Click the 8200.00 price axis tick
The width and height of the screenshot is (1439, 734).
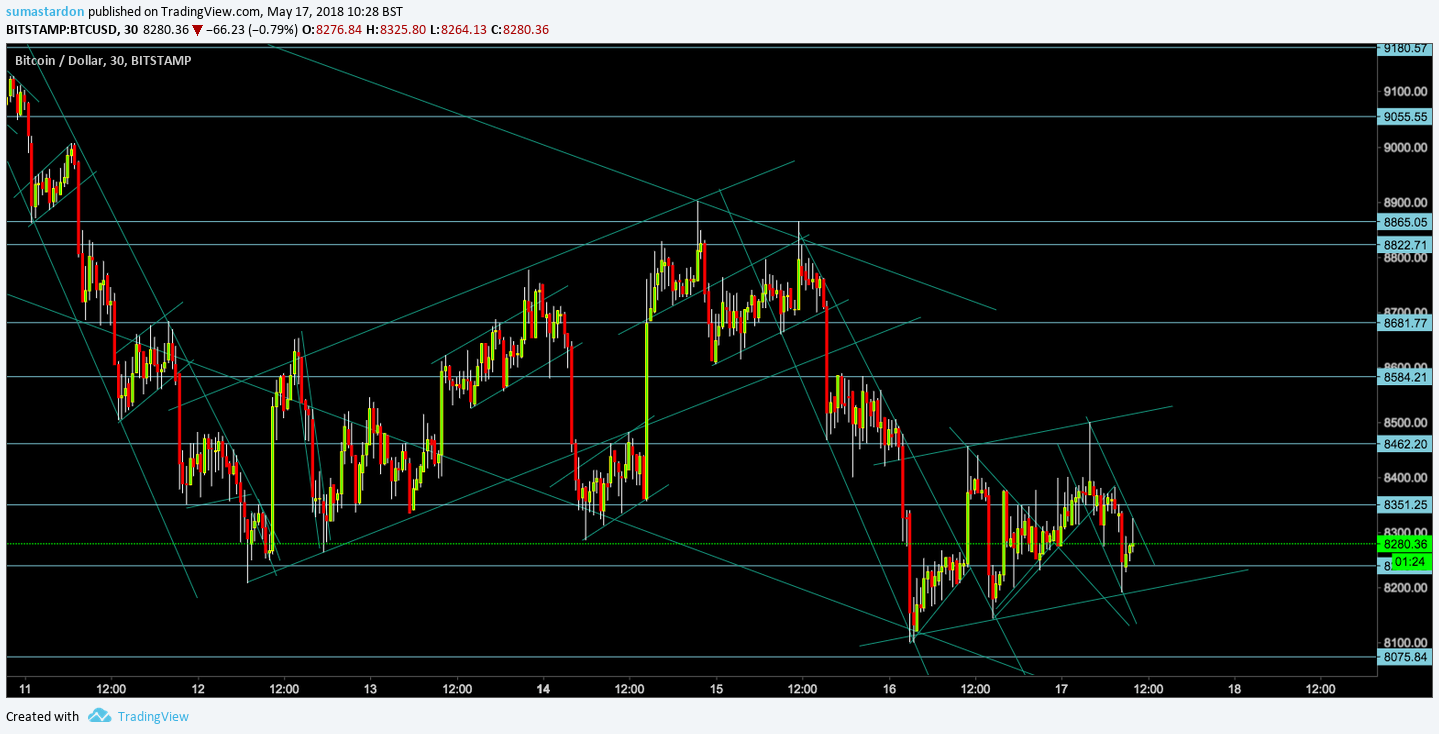pyautogui.click(x=1404, y=587)
